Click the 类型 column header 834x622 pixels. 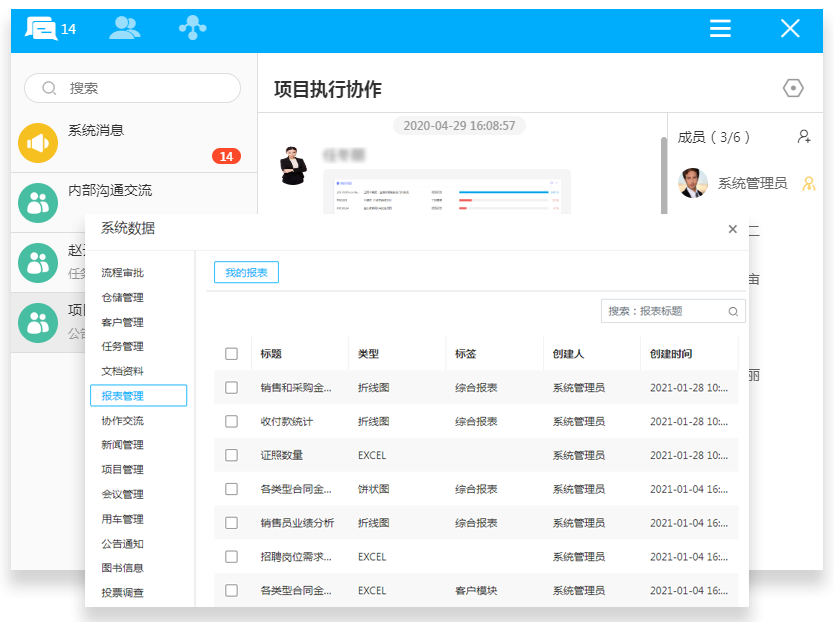coord(368,354)
